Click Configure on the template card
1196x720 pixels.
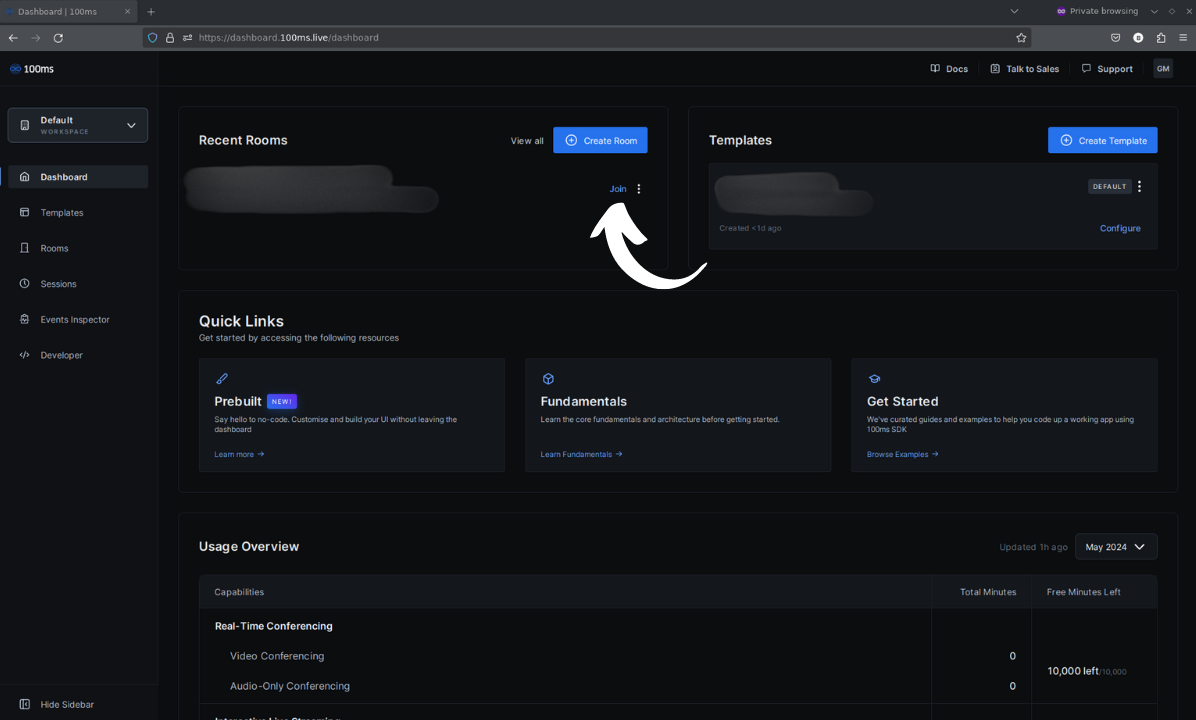coord(1120,228)
